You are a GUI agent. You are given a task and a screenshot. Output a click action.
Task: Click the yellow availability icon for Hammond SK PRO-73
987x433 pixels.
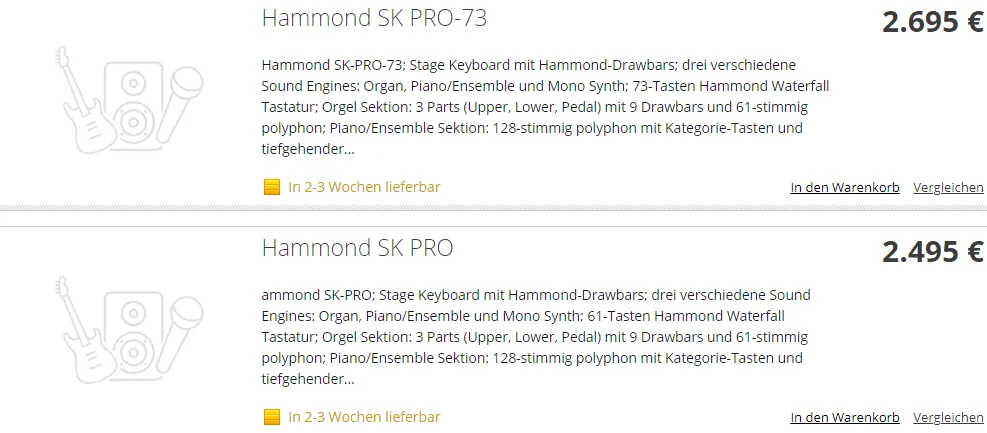(x=271, y=187)
